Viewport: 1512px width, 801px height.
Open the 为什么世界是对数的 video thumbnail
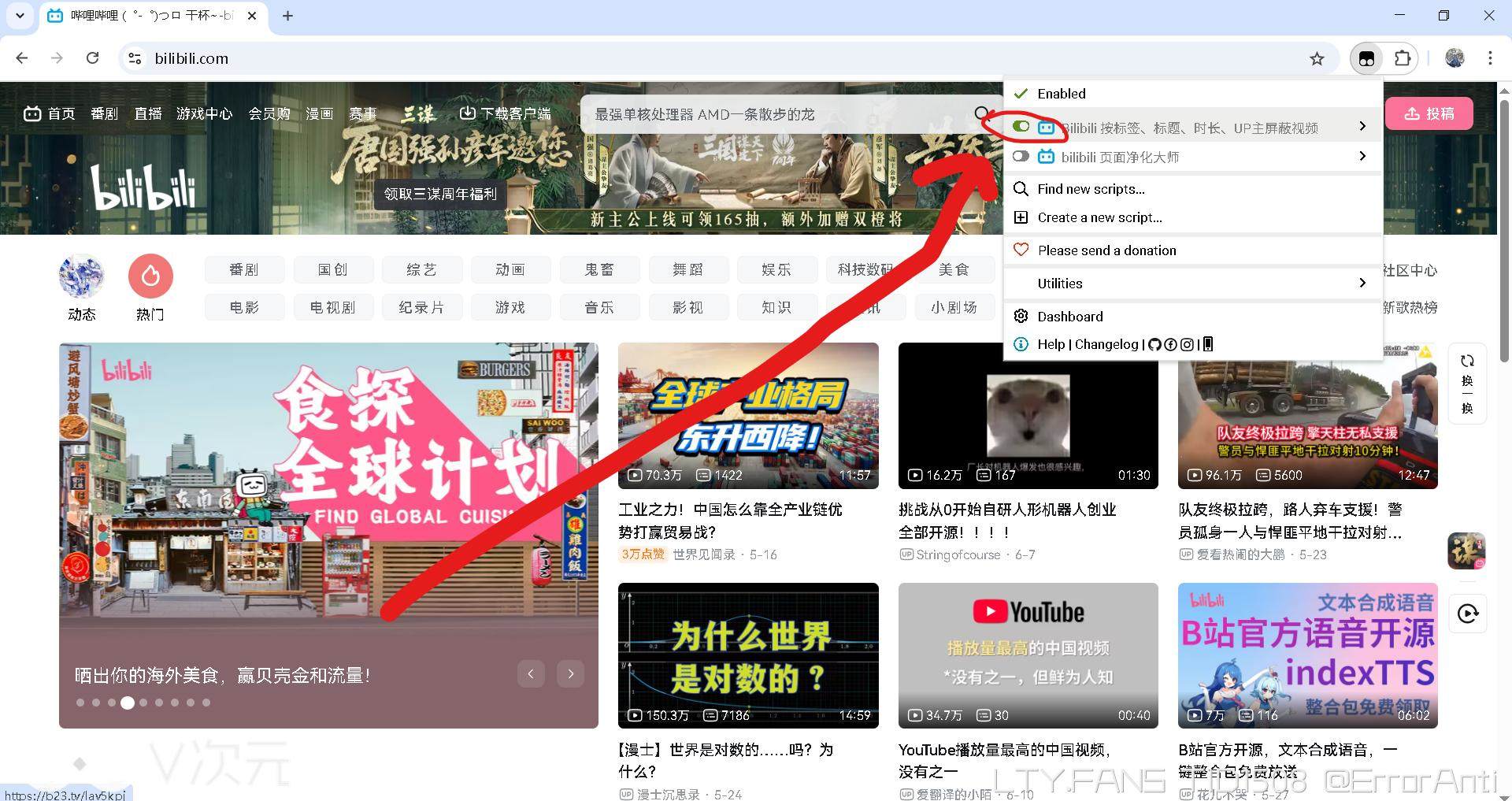point(748,655)
